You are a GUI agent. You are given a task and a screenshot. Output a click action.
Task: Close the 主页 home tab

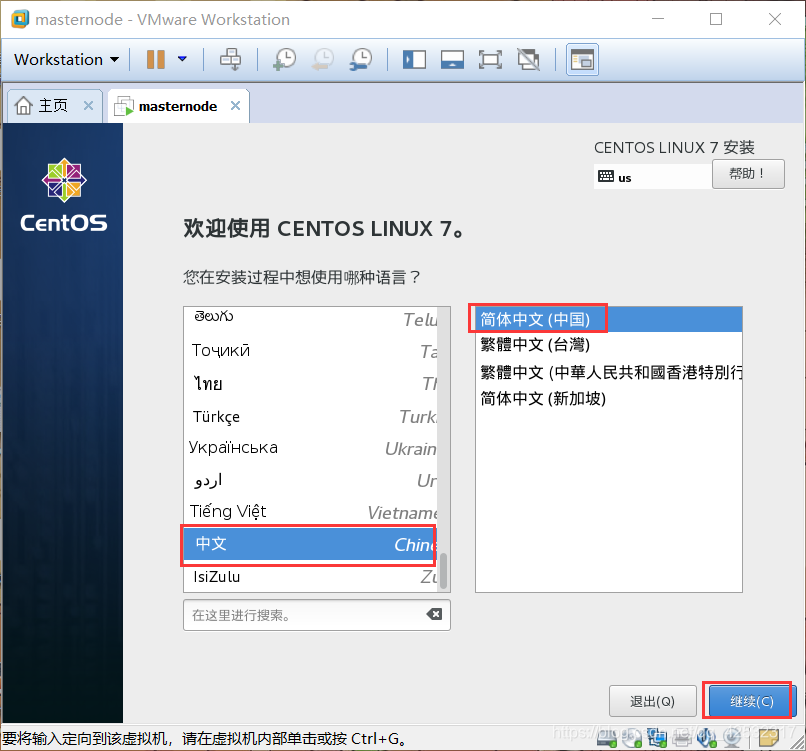point(88,105)
